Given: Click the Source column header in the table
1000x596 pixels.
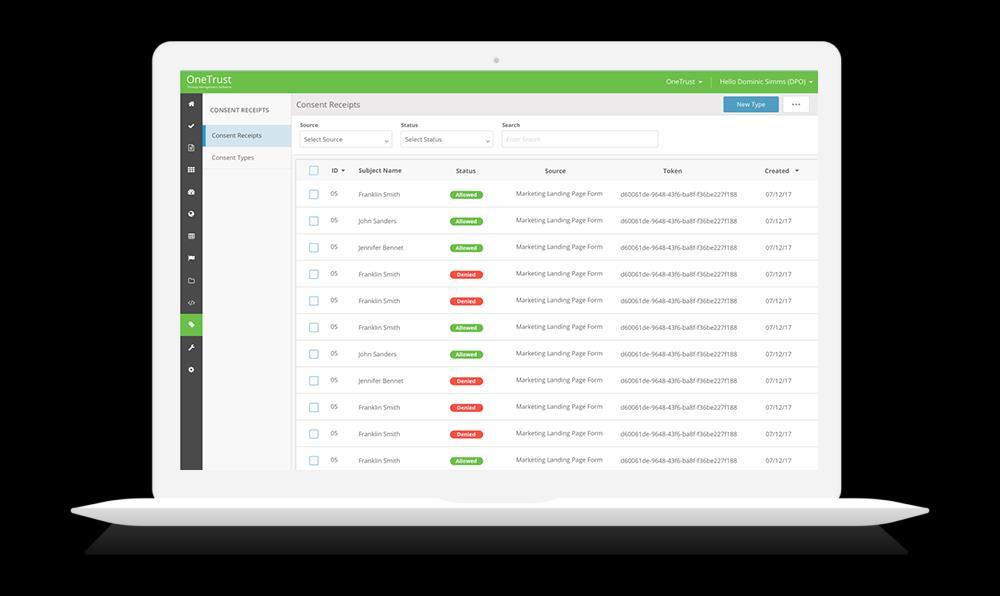Looking at the screenshot, I should point(555,171).
